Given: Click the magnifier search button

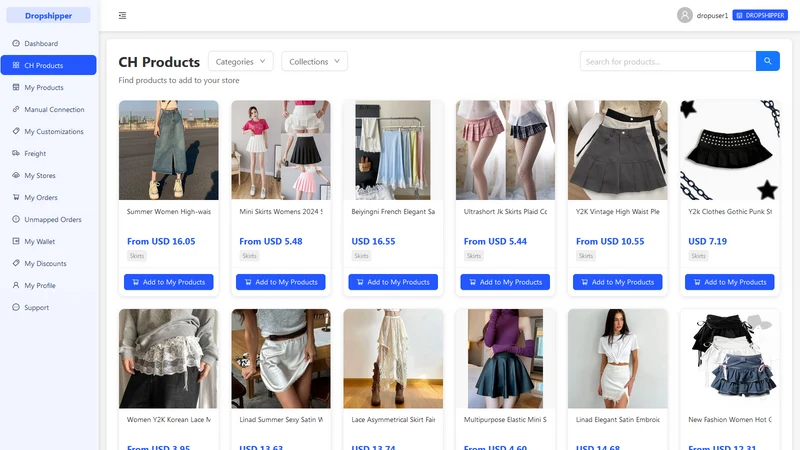Looking at the screenshot, I should click(x=767, y=61).
